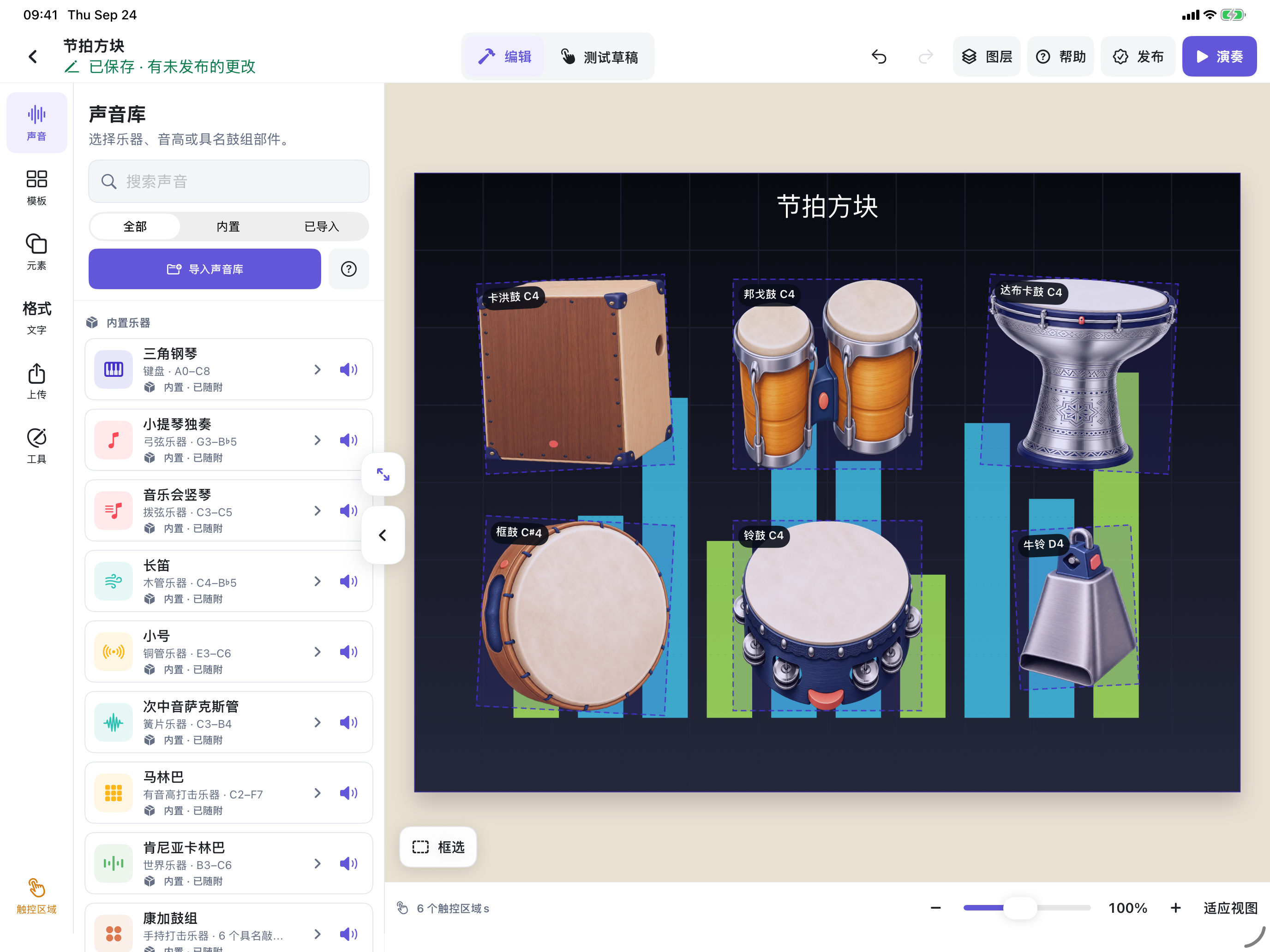Viewport: 1270px width, 952px height.
Task: Expand the 小号 instrument chevron
Action: point(317,652)
